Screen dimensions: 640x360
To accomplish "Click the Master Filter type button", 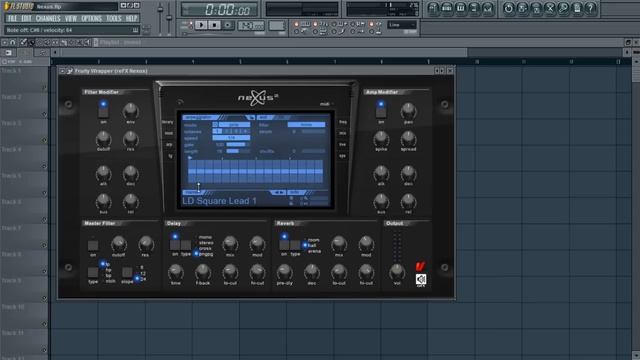I will tap(93, 272).
